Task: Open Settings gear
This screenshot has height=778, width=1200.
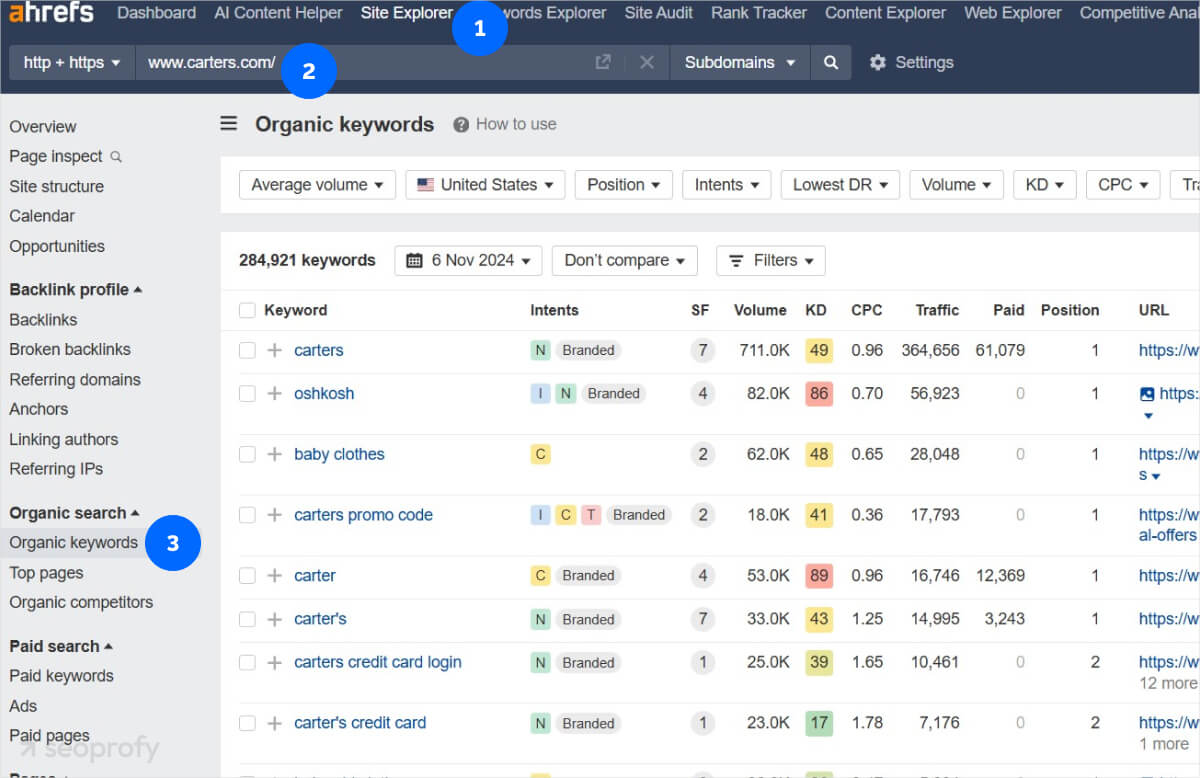Action: point(878,62)
